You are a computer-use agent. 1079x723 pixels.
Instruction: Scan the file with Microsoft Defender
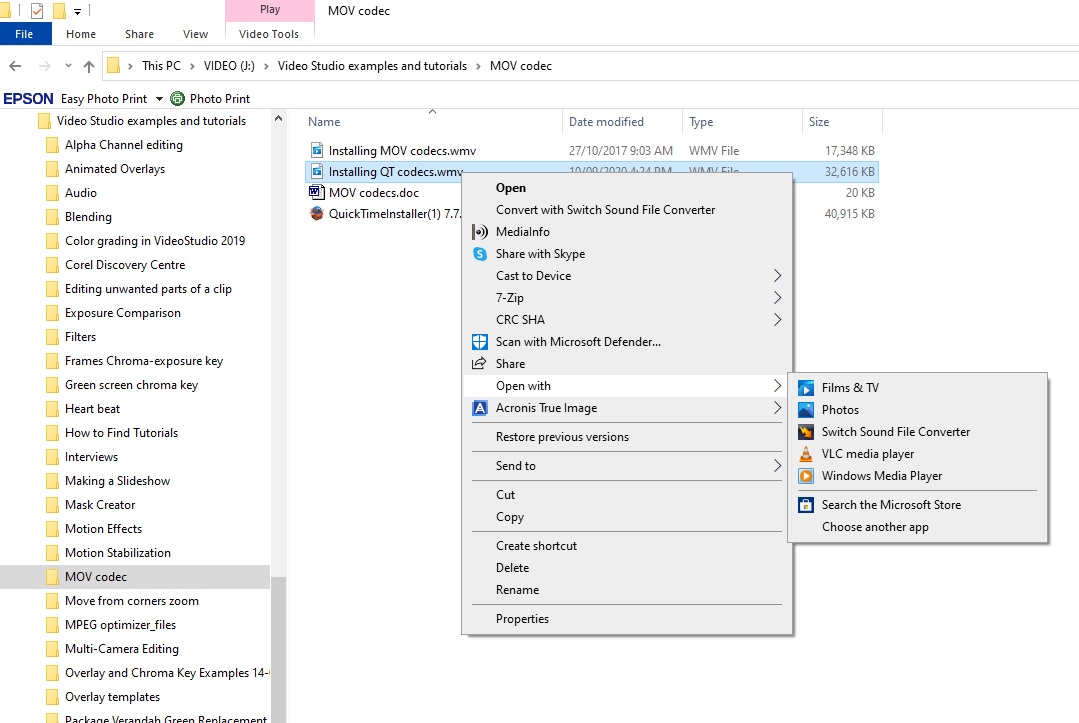click(x=577, y=341)
